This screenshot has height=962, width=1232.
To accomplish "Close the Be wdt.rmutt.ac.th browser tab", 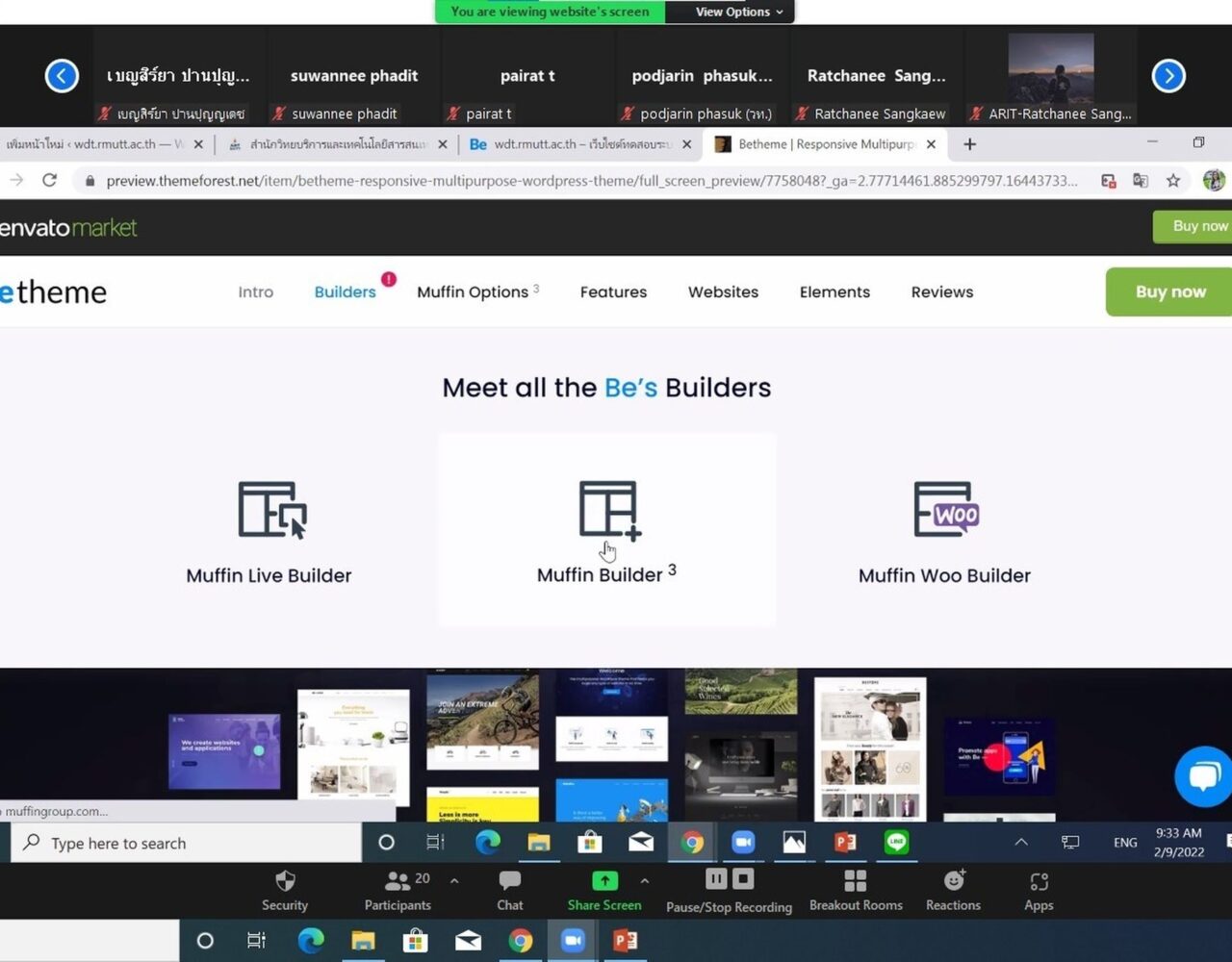I will [x=686, y=144].
